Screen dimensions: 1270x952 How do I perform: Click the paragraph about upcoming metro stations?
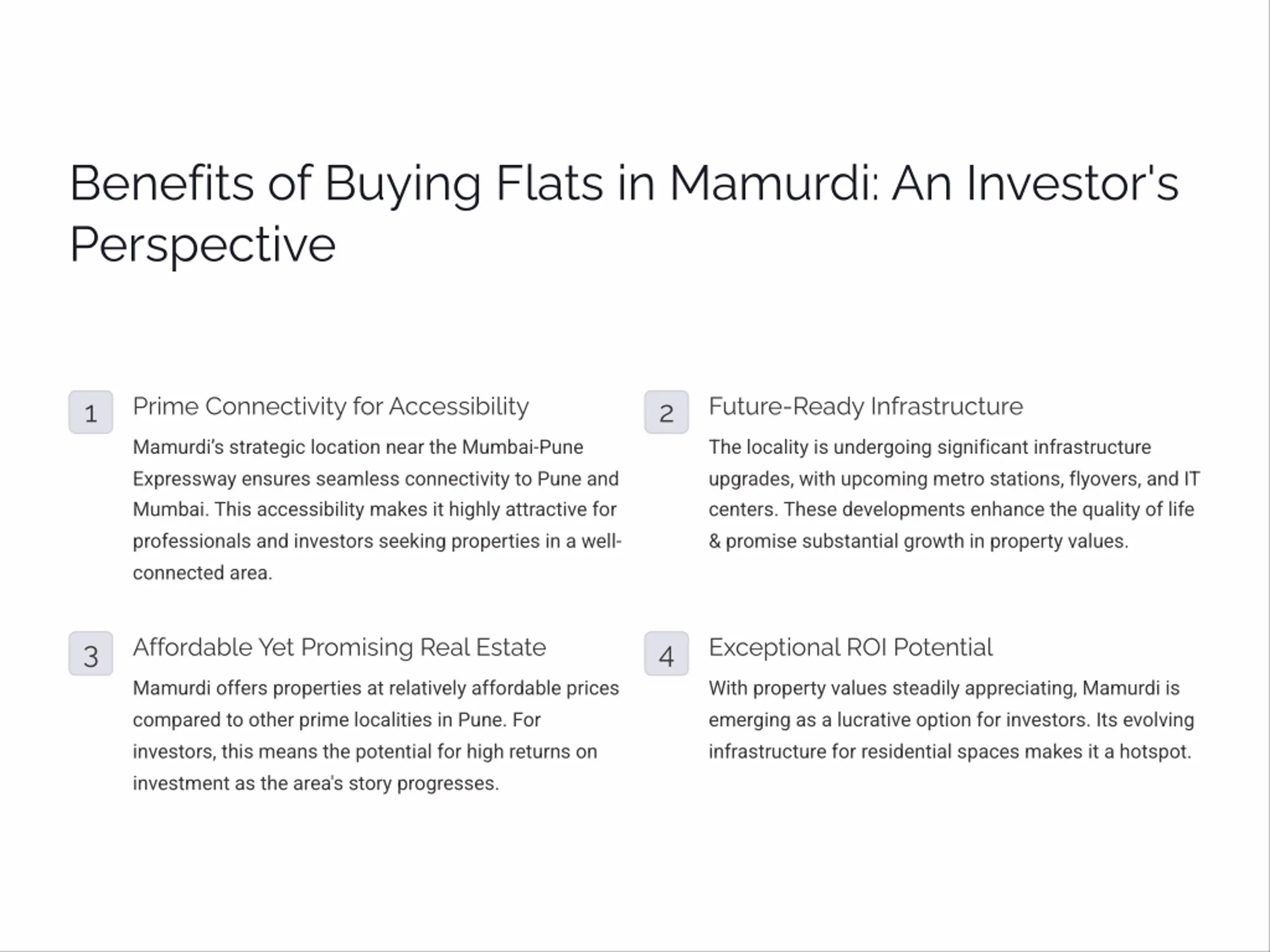click(x=954, y=494)
